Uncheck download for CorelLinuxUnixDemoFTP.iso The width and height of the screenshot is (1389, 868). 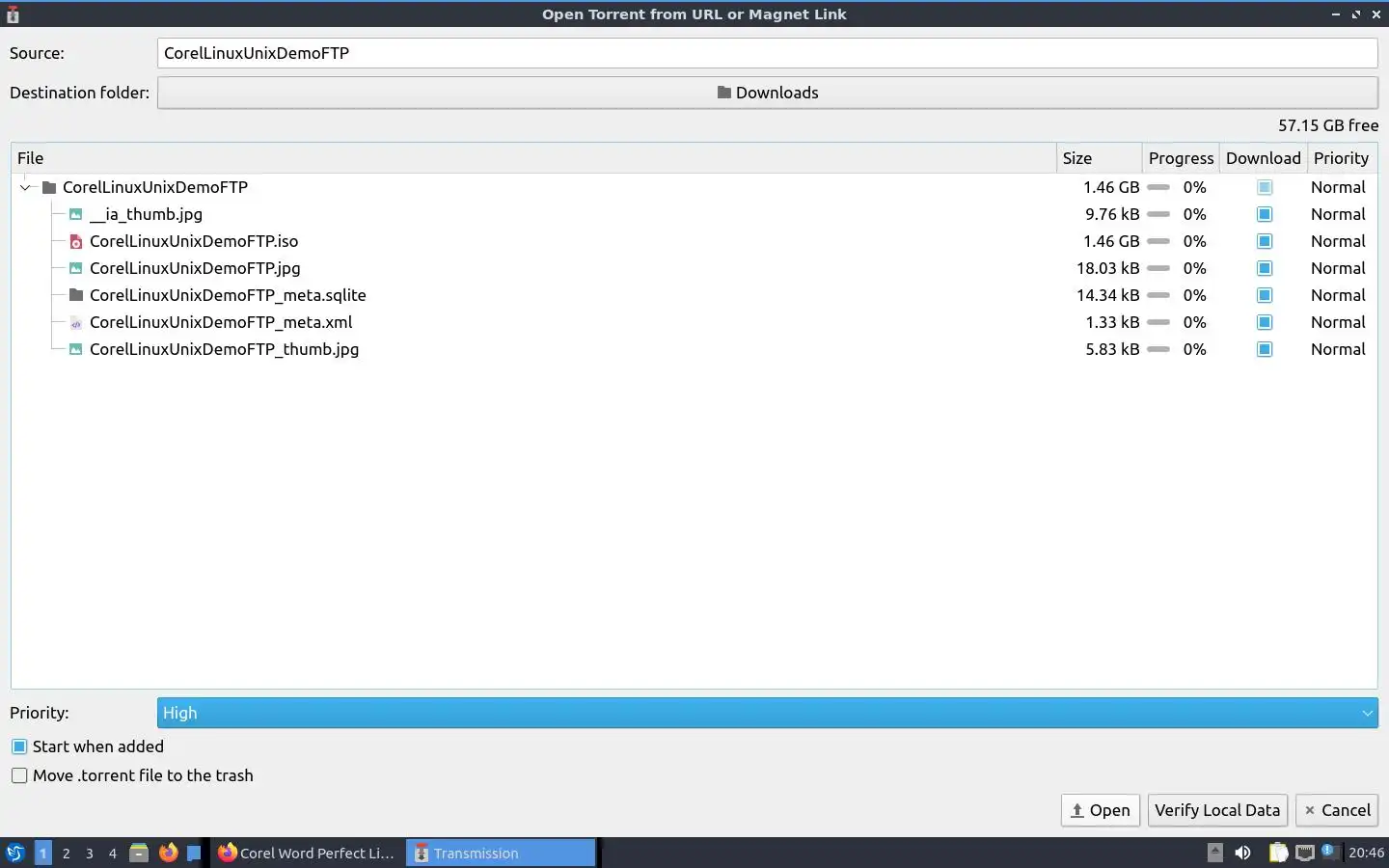coord(1265,241)
